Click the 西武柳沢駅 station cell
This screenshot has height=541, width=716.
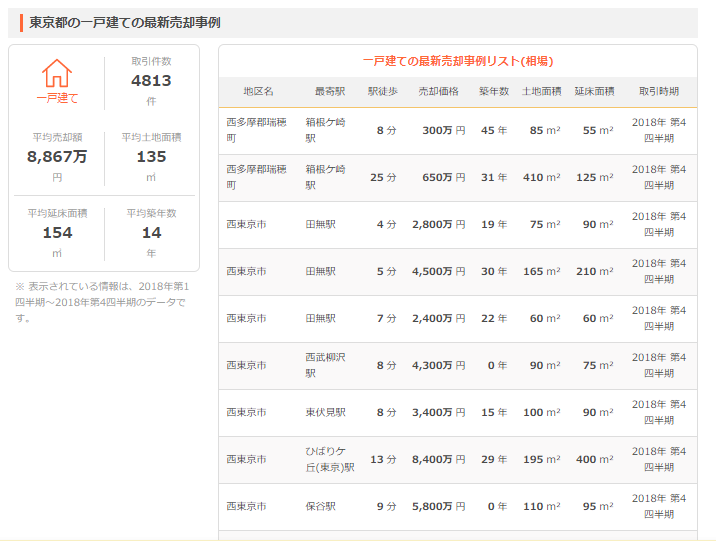[325, 365]
